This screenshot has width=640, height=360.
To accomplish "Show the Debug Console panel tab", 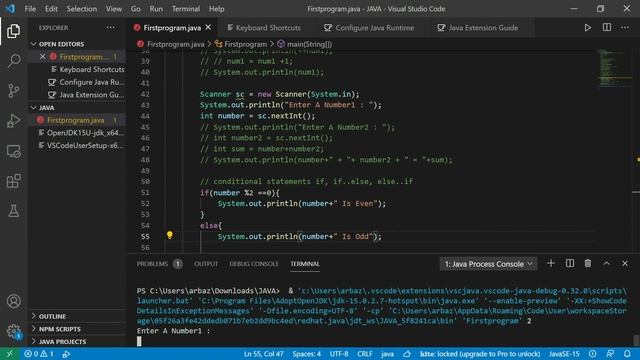I will tap(253, 264).
